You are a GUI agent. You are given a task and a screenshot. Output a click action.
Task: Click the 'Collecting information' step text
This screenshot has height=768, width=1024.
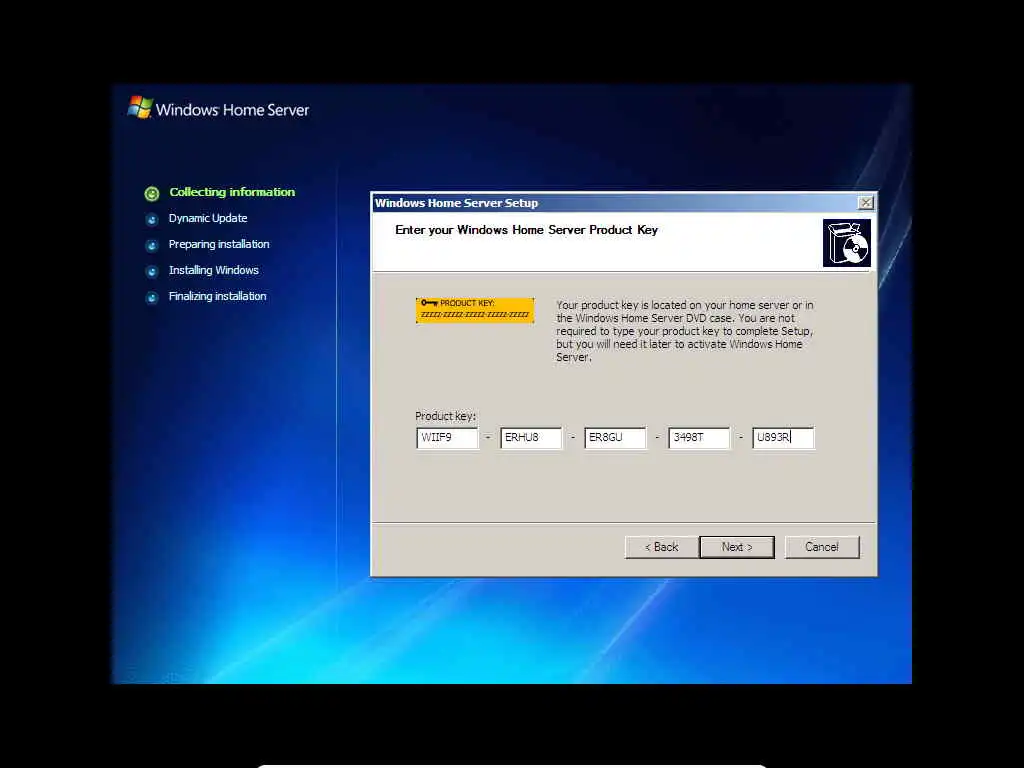click(232, 192)
